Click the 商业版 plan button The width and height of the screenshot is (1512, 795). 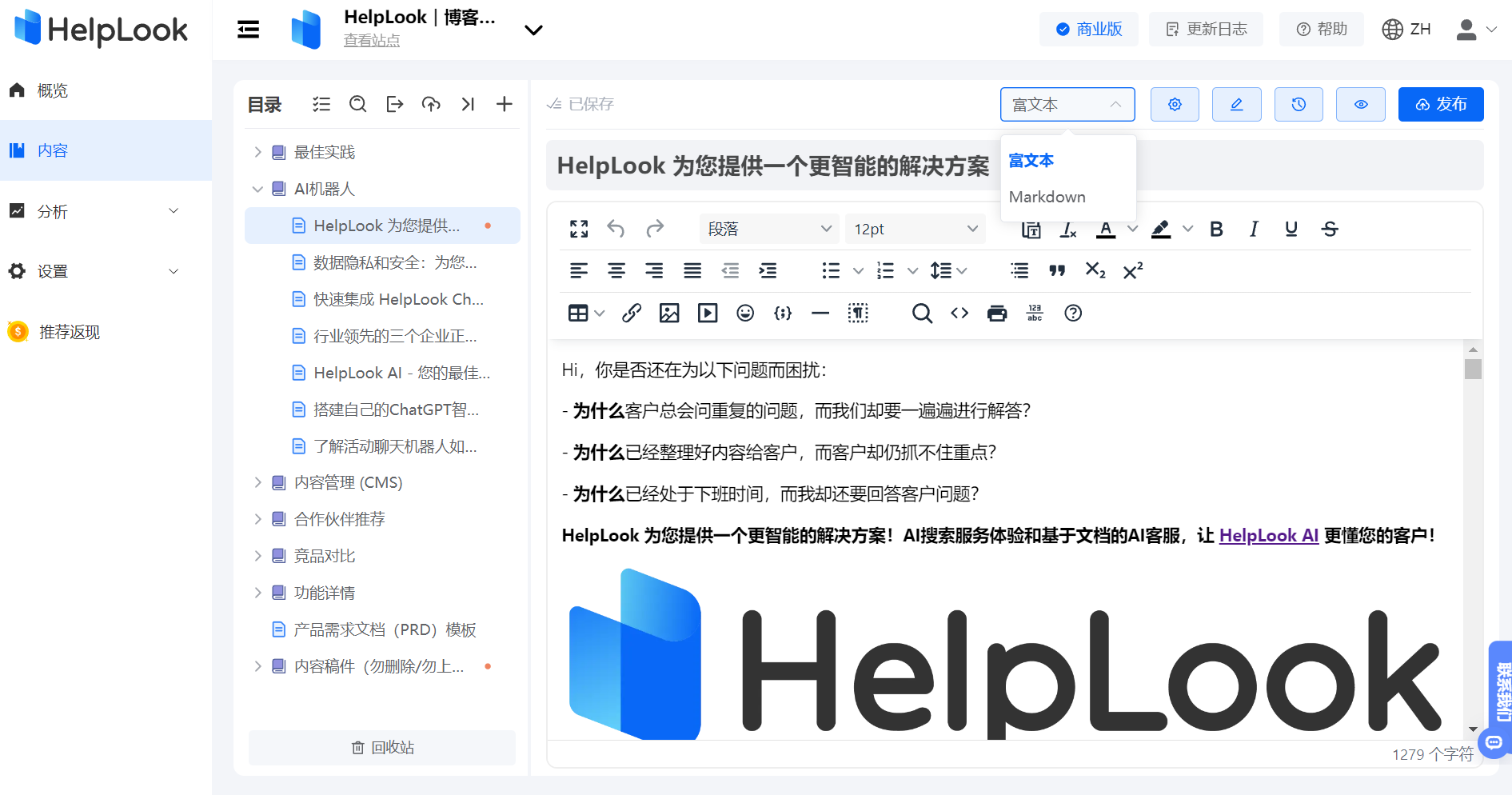click(1089, 29)
